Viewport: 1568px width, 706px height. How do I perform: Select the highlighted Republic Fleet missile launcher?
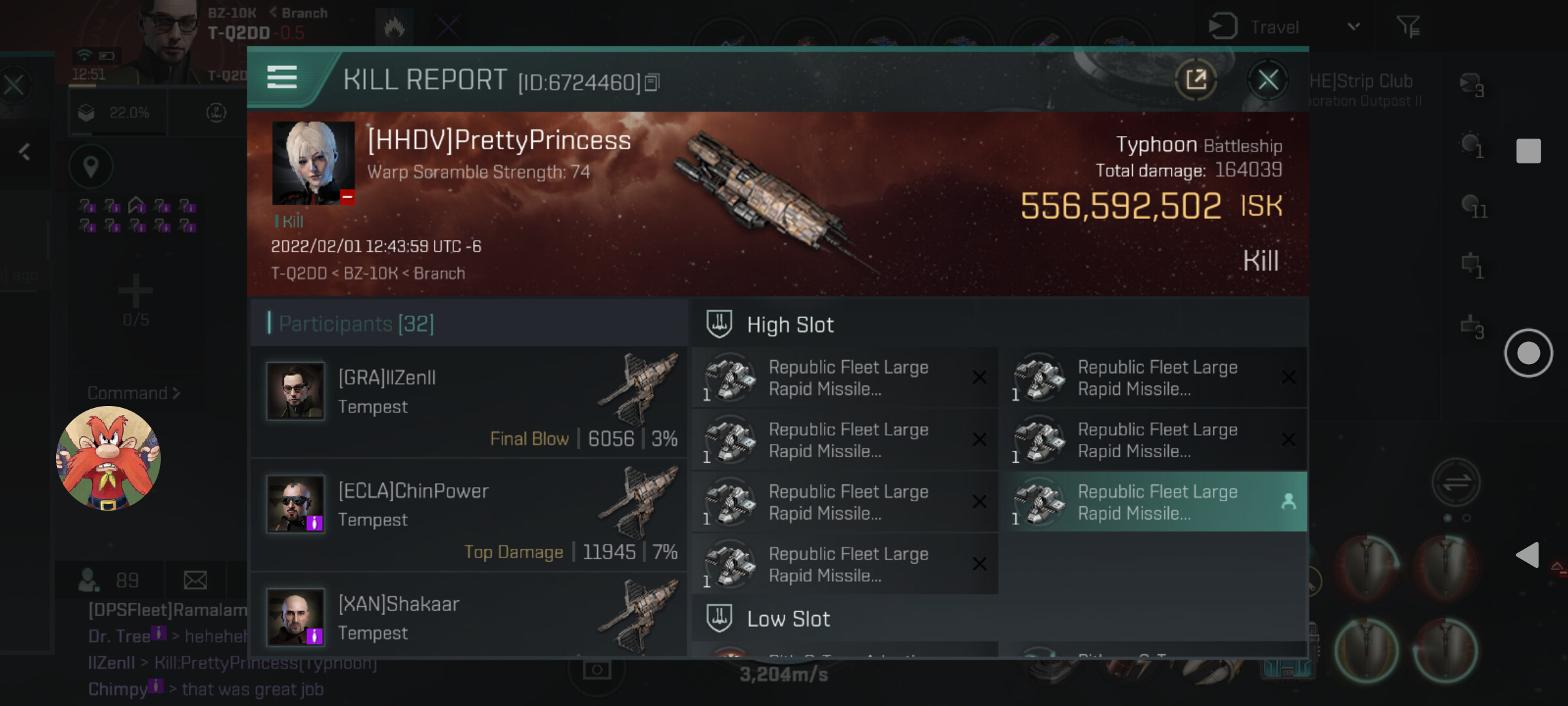click(1155, 502)
